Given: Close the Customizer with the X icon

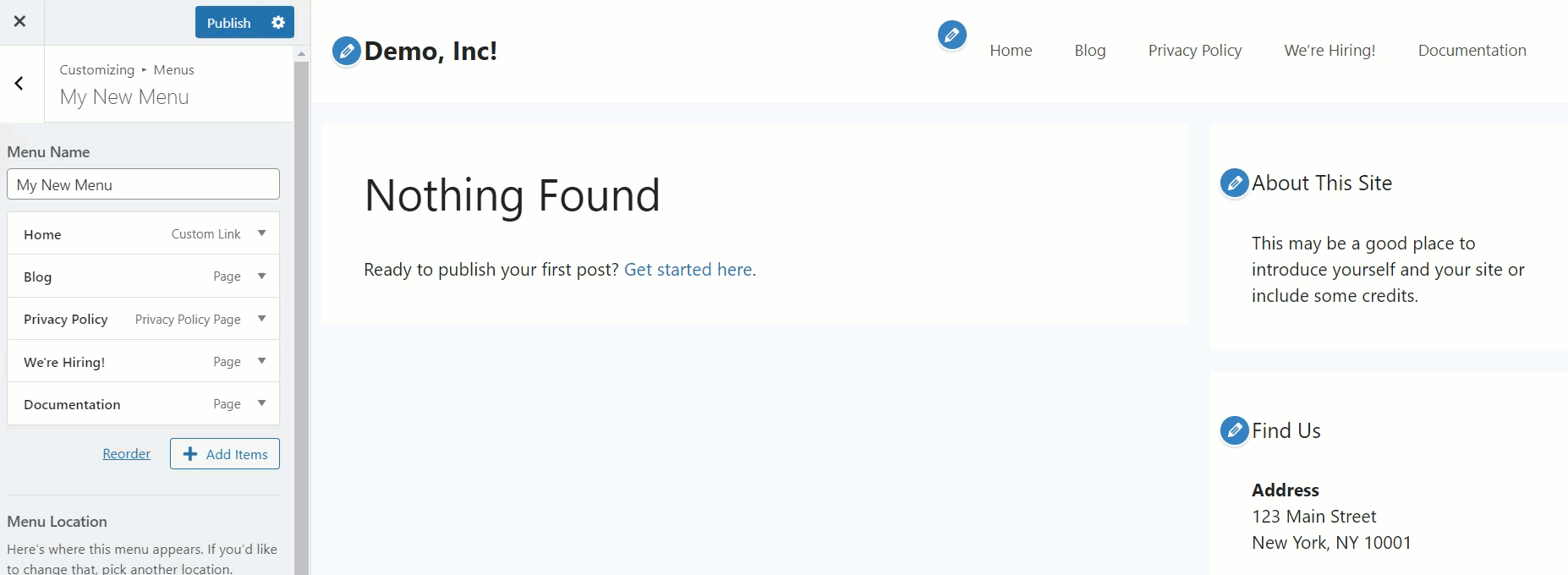Looking at the screenshot, I should pos(20,22).
